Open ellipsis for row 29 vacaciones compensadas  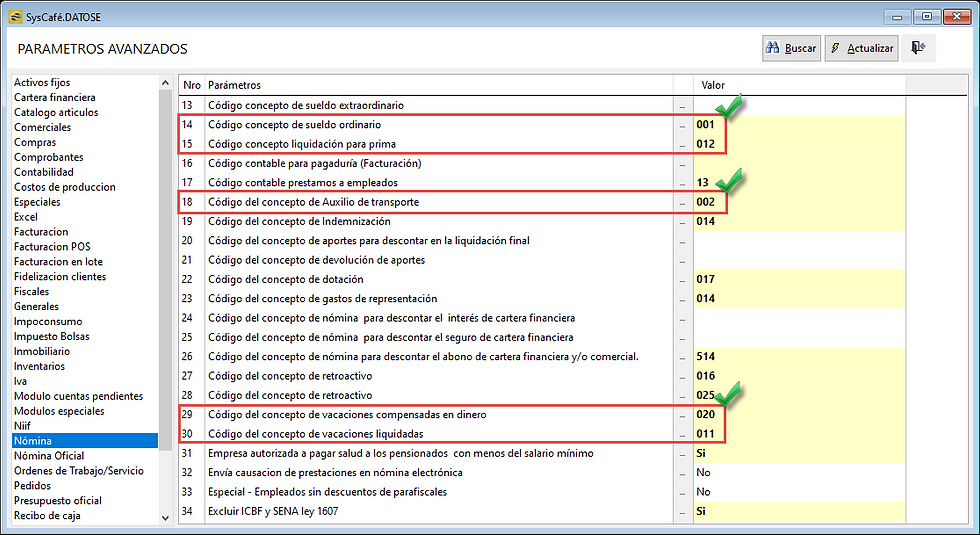point(683,415)
